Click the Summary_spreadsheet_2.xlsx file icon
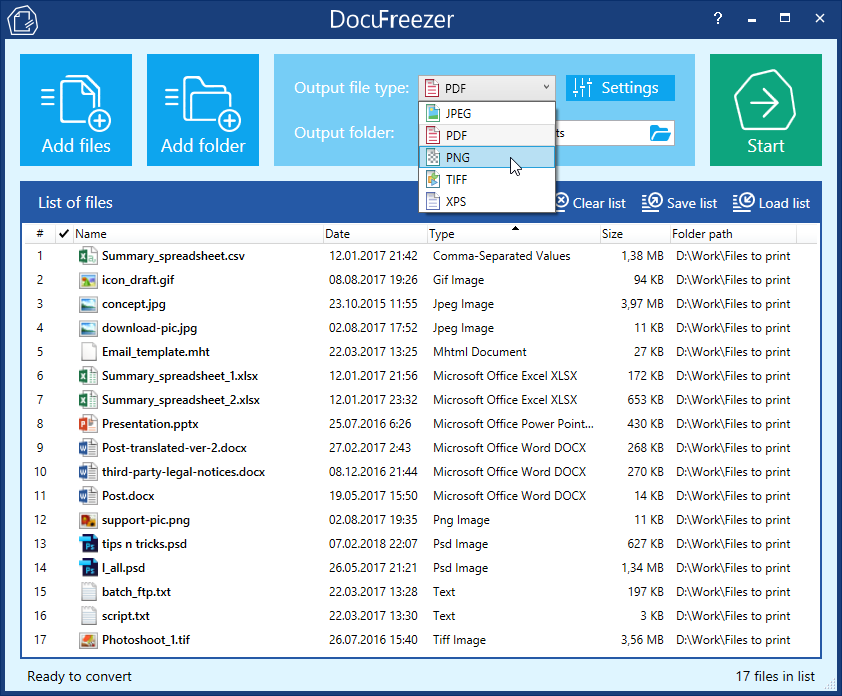 88,400
